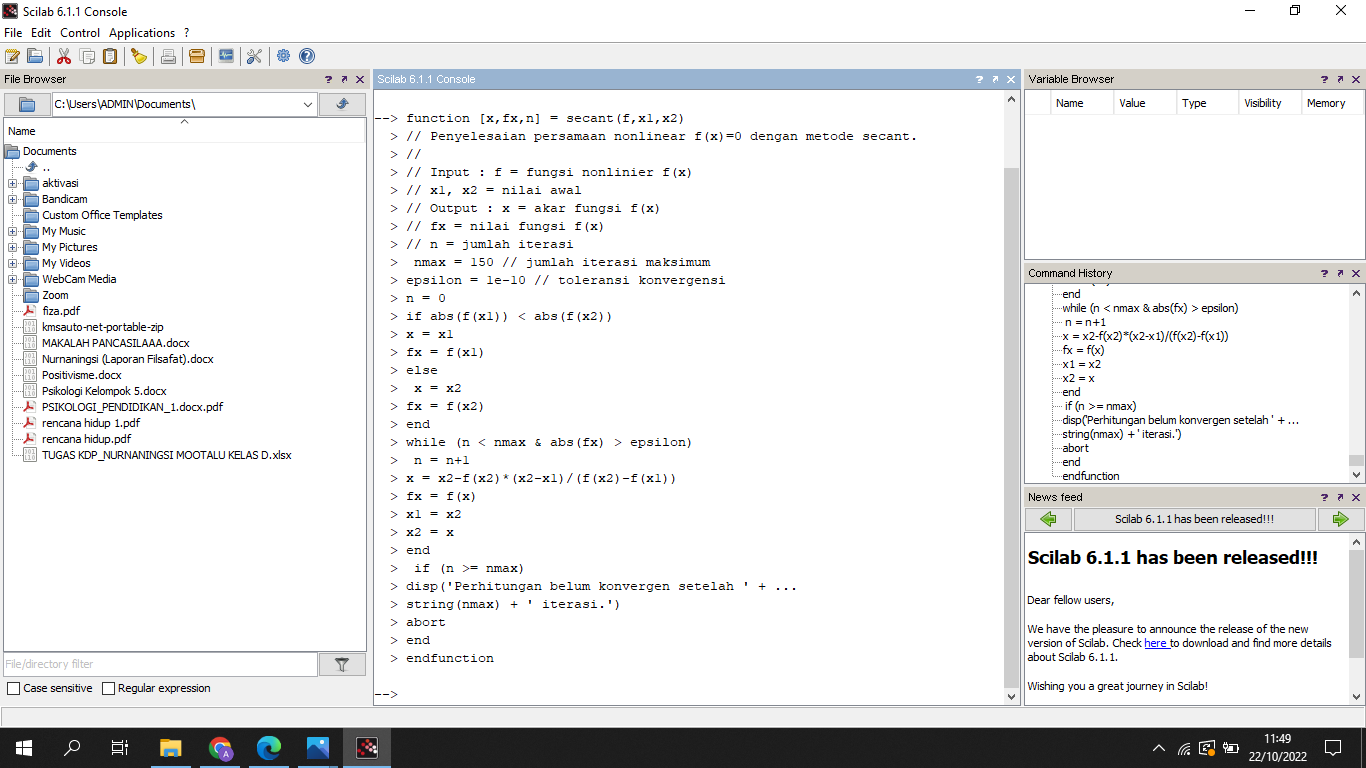This screenshot has height=768, width=1366.
Task: Open the ATOMS module manager icon
Action: [x=197, y=56]
